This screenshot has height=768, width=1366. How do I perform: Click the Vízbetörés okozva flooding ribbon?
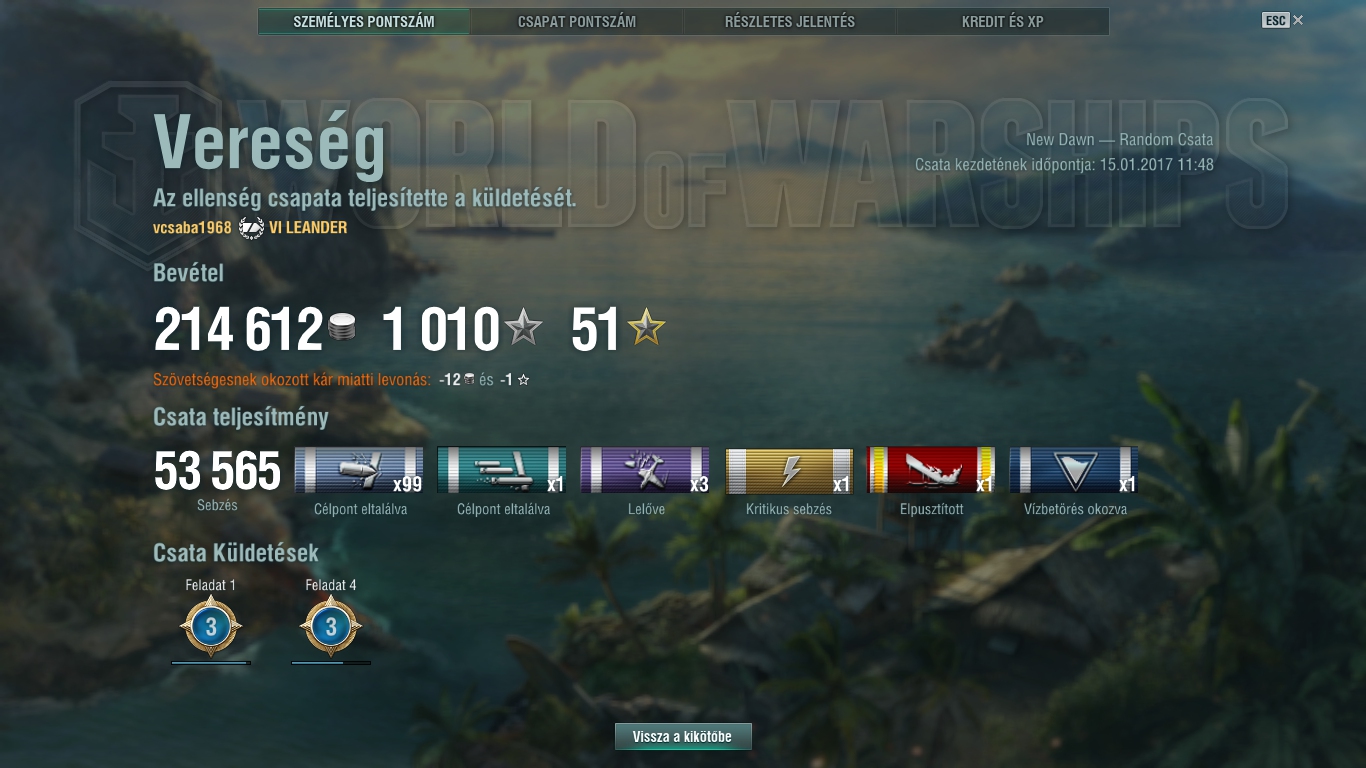click(x=1074, y=471)
